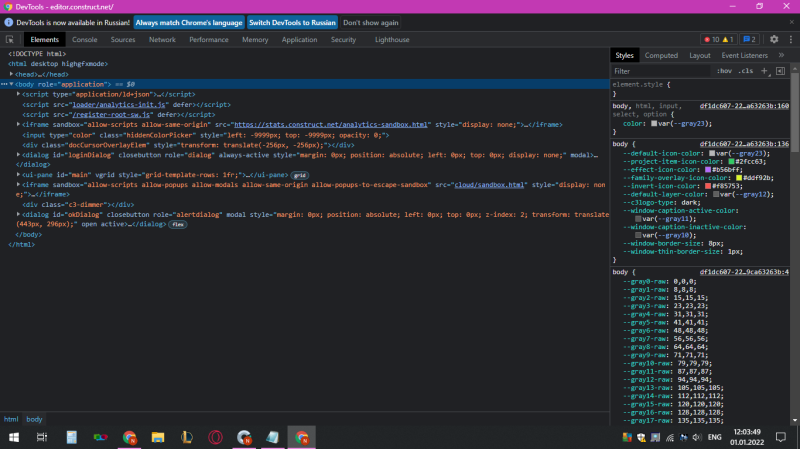Toggle the :hov element state panel

[x=724, y=71]
